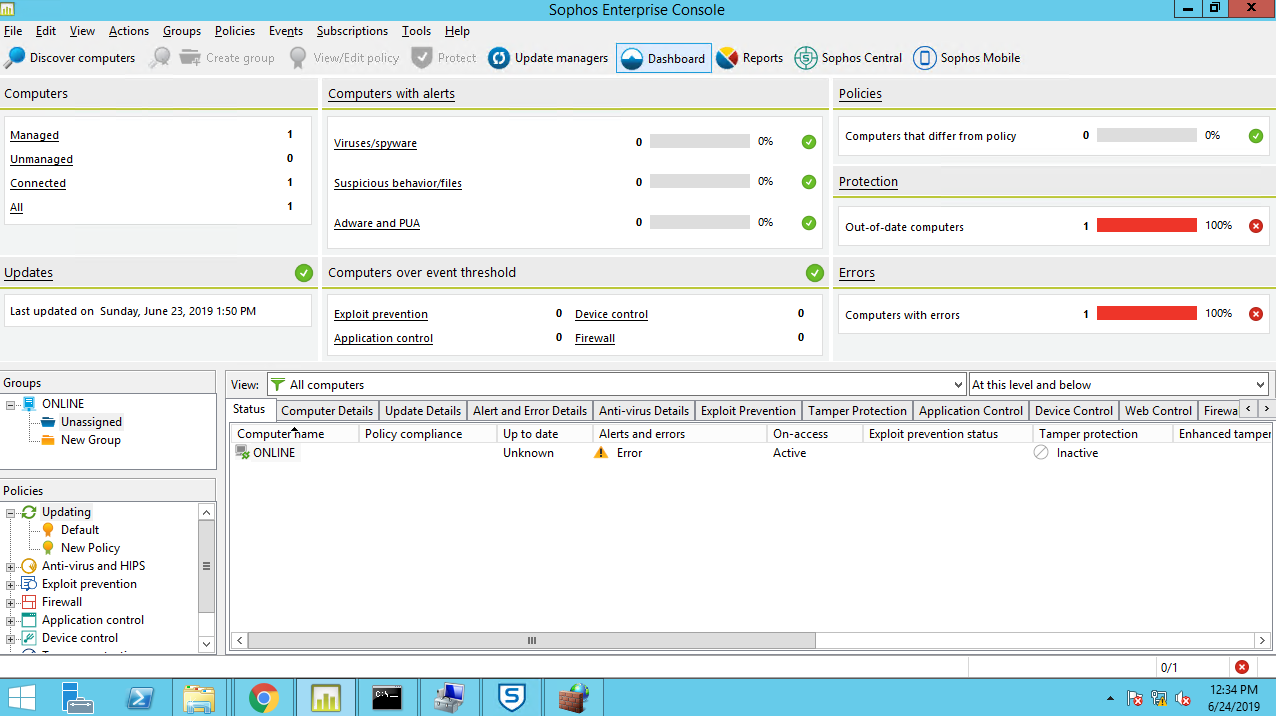Select the ONLINE computer row
1276x716 pixels.
tap(751, 453)
